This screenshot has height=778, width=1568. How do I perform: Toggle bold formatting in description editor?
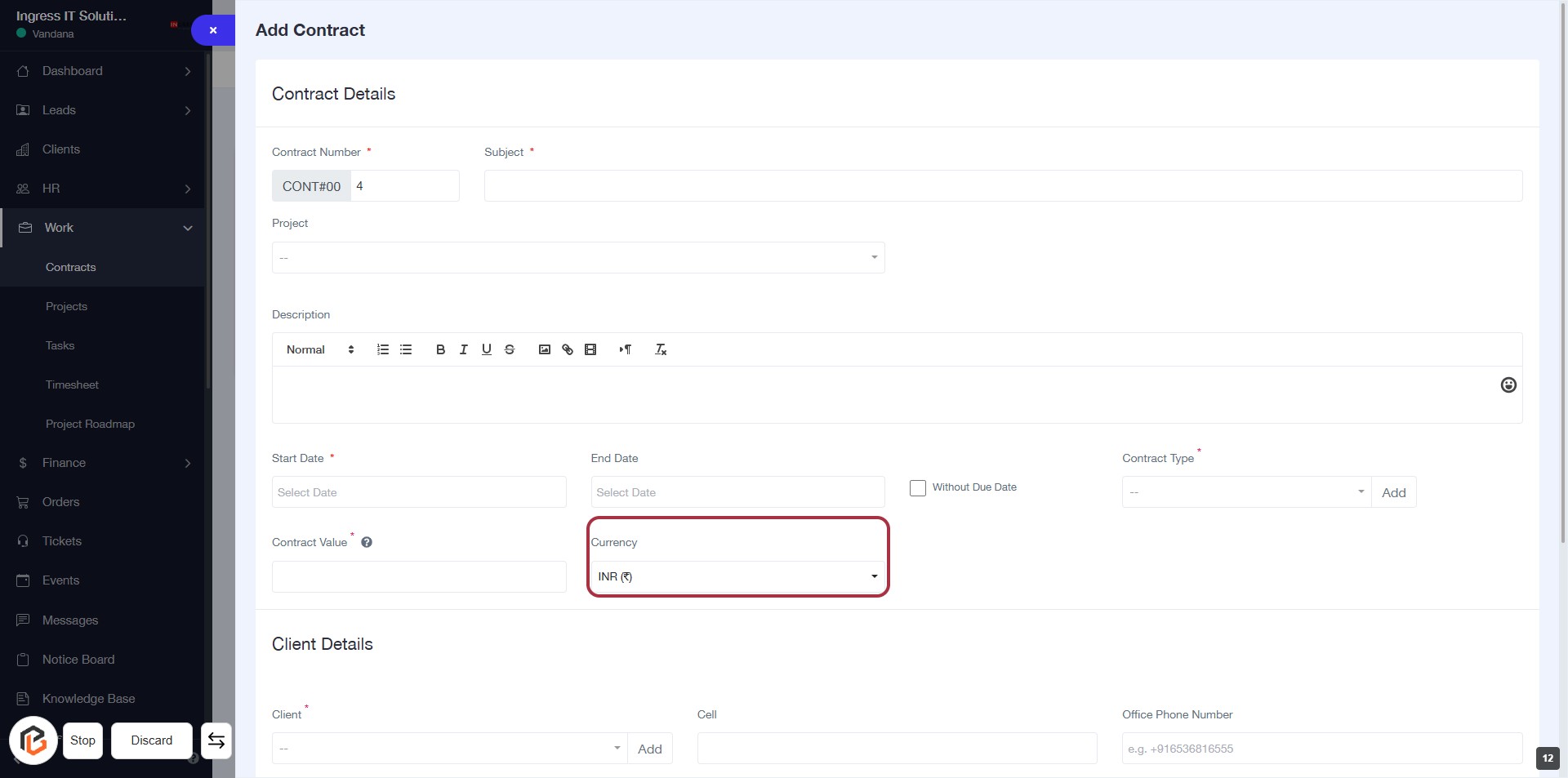pyautogui.click(x=440, y=349)
